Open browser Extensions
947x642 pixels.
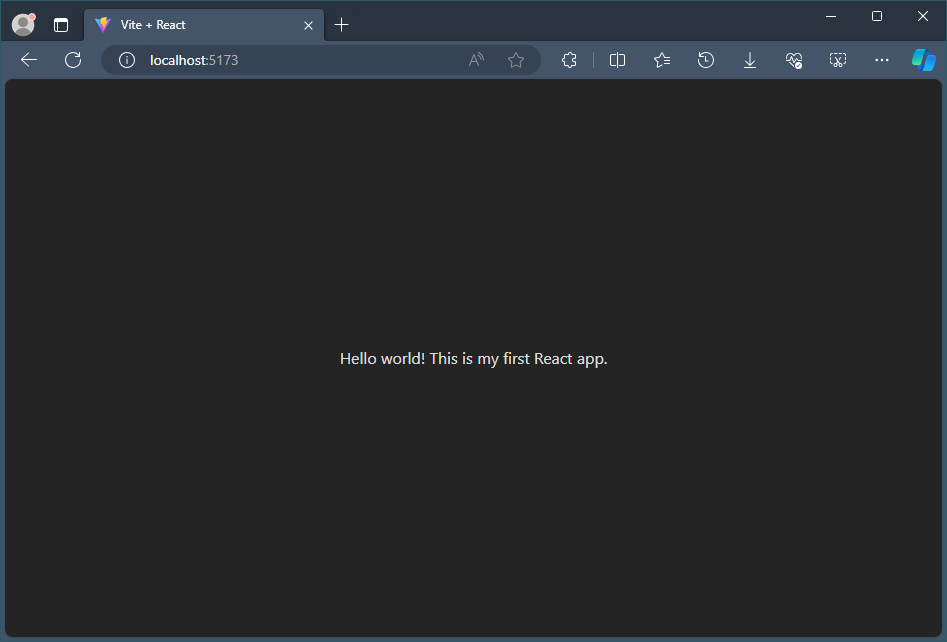pyautogui.click(x=569, y=60)
